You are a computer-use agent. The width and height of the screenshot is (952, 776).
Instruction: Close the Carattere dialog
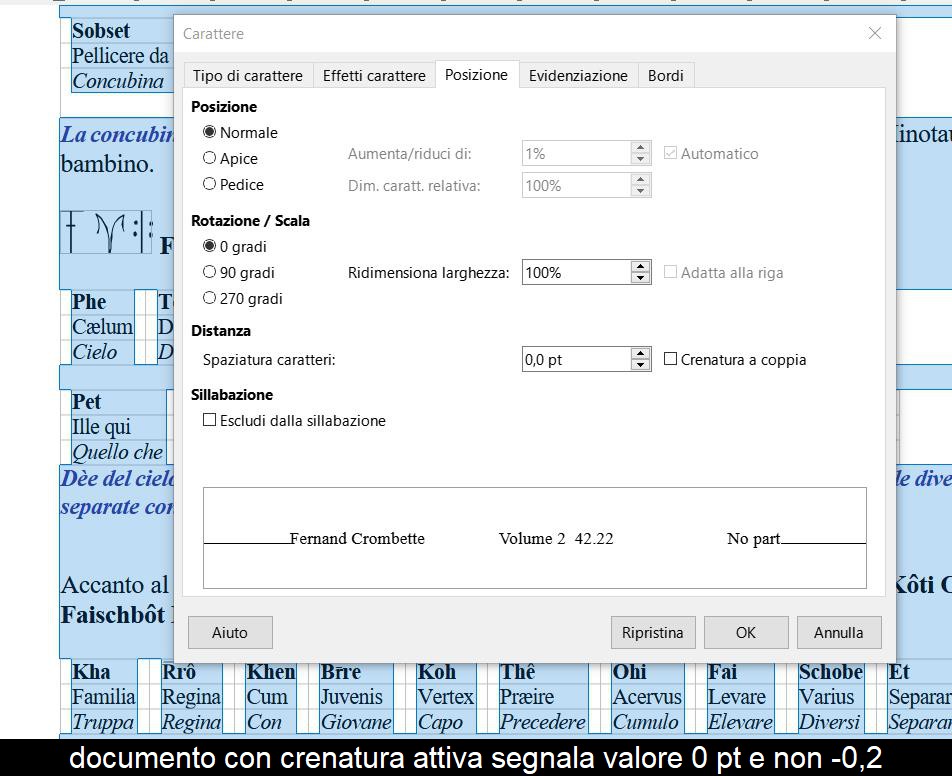874,33
